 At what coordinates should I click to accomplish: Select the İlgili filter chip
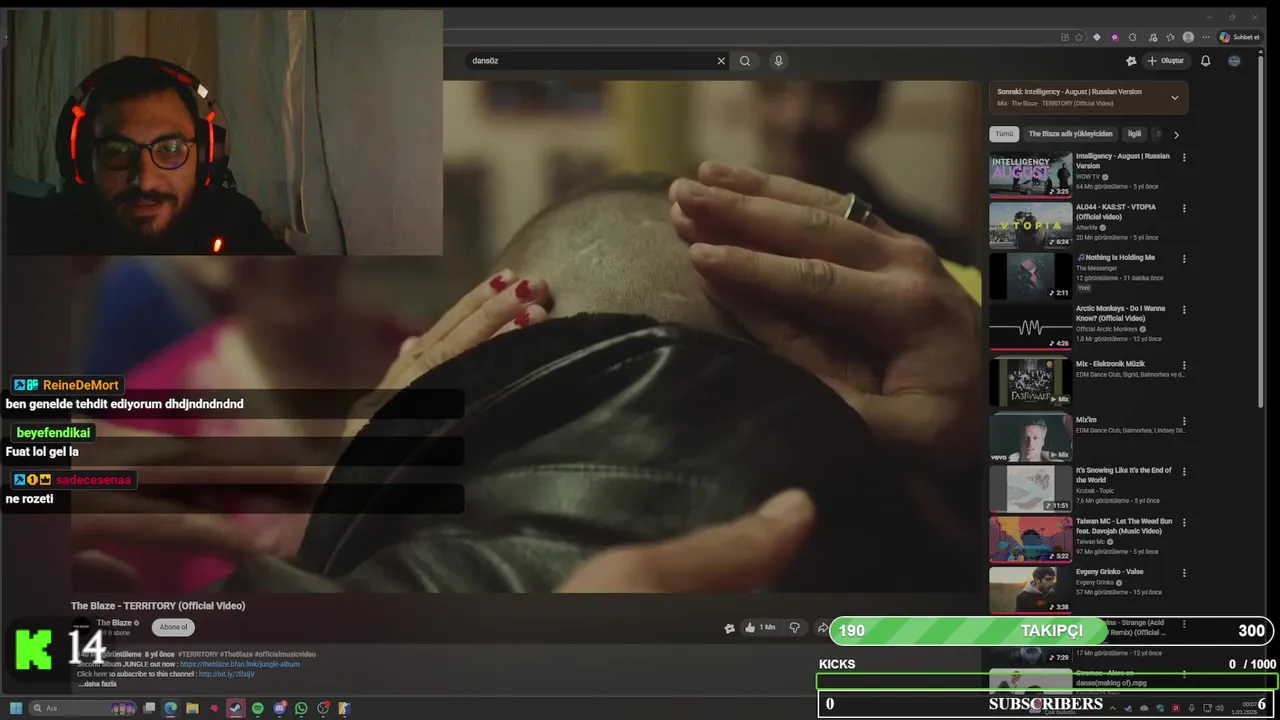1134,134
